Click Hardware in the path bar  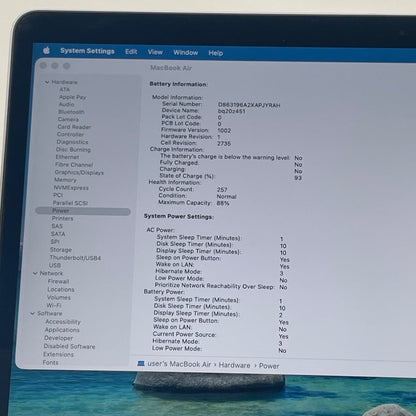click(234, 365)
